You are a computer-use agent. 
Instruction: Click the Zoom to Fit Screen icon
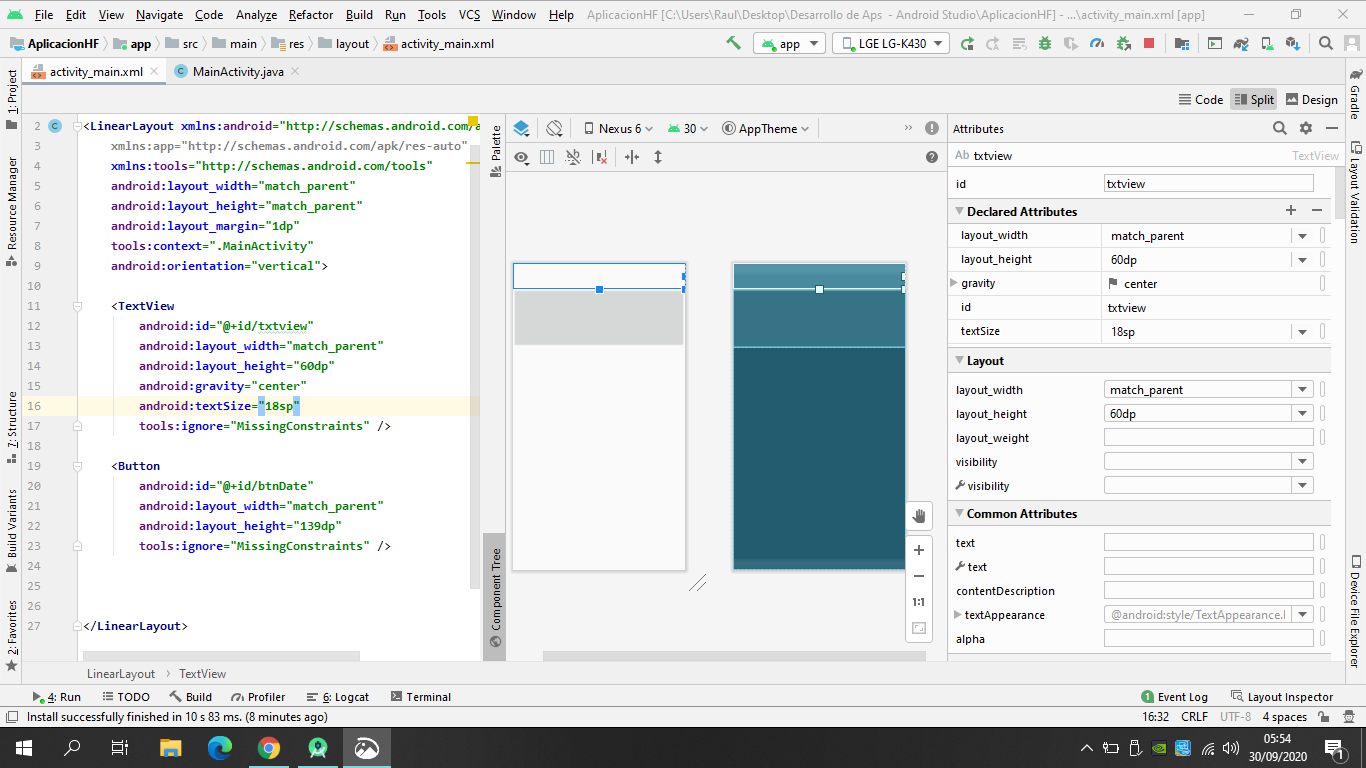[919, 628]
